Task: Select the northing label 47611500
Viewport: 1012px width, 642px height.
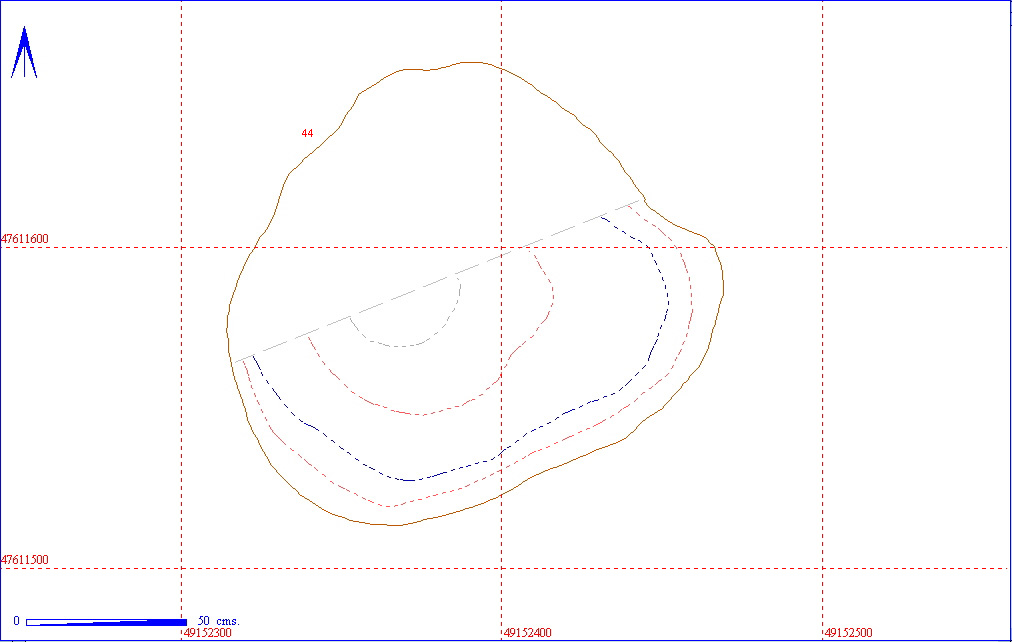Action: (x=25, y=559)
